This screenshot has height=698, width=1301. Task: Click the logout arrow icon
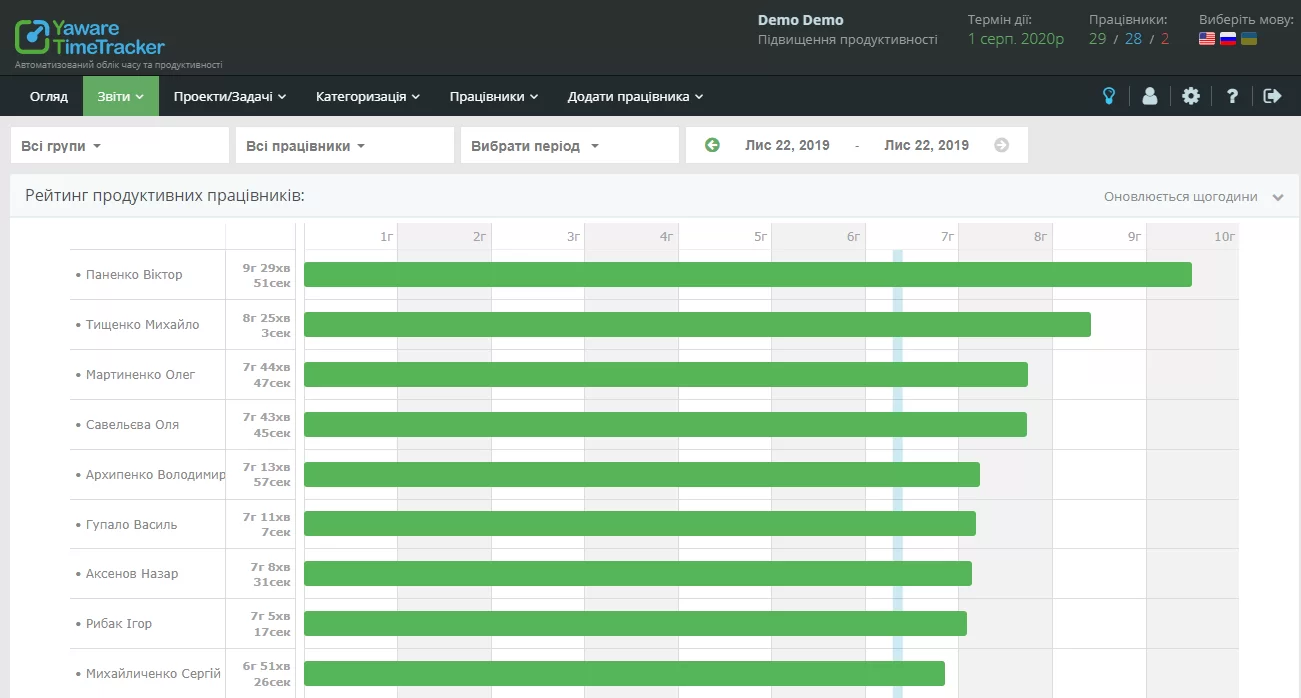(x=1272, y=96)
